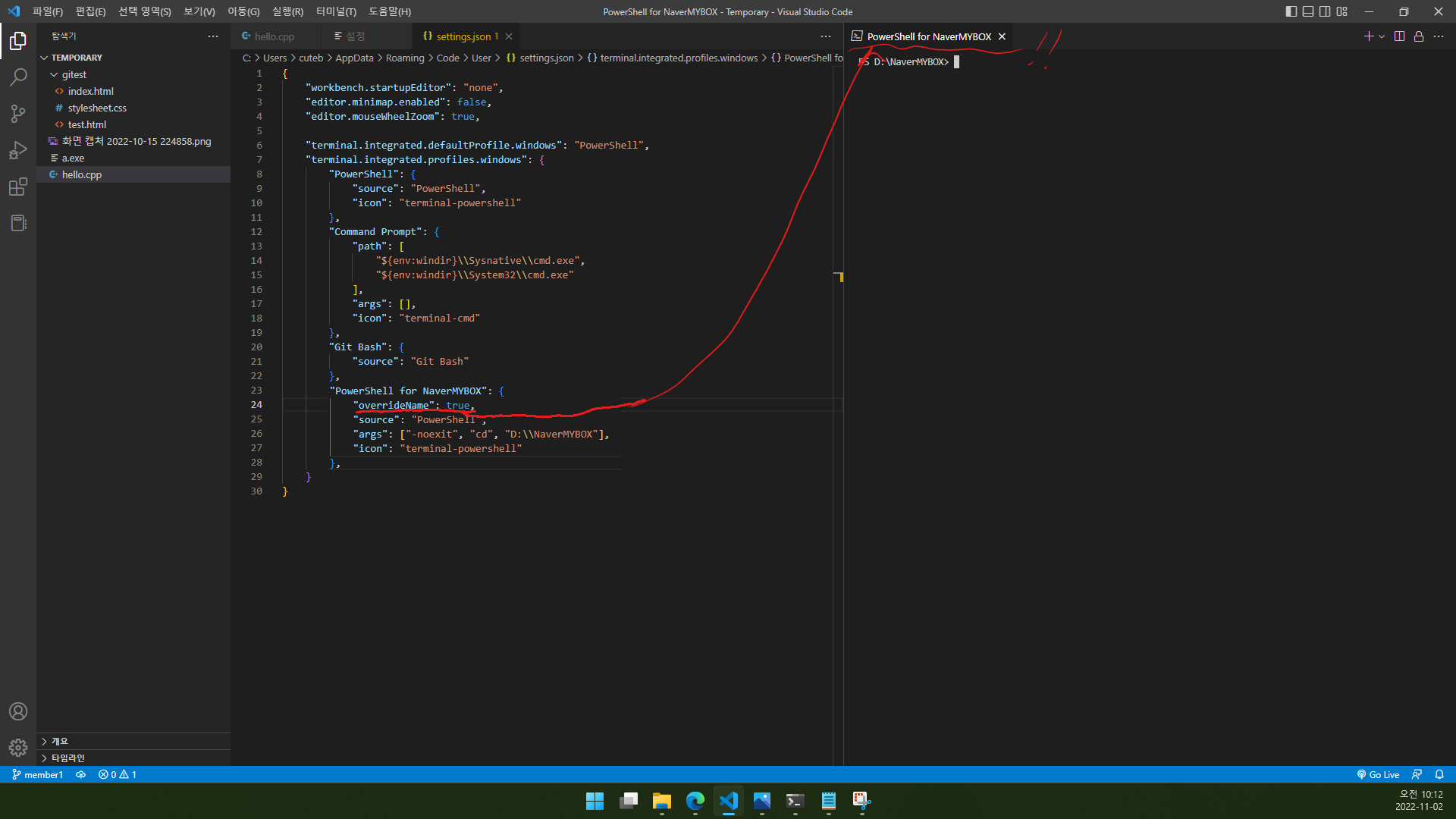Open the bottom activity bar view icon above Accounts
This screenshot has height=819, width=1456.
coord(18,223)
